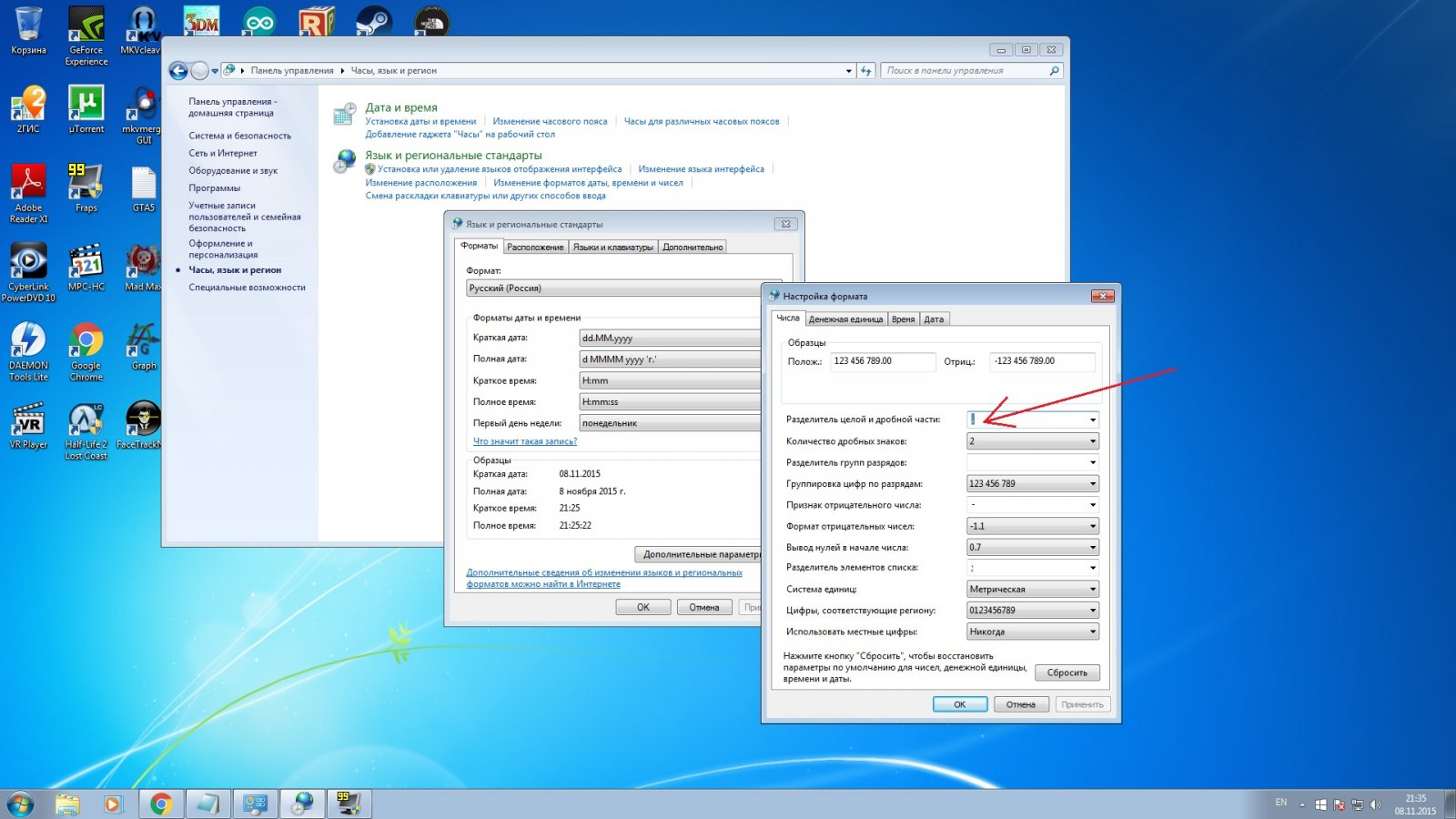Image resolution: width=1456 pixels, height=819 pixels.
Task: Expand the list separator dropdown
Action: (x=1092, y=568)
